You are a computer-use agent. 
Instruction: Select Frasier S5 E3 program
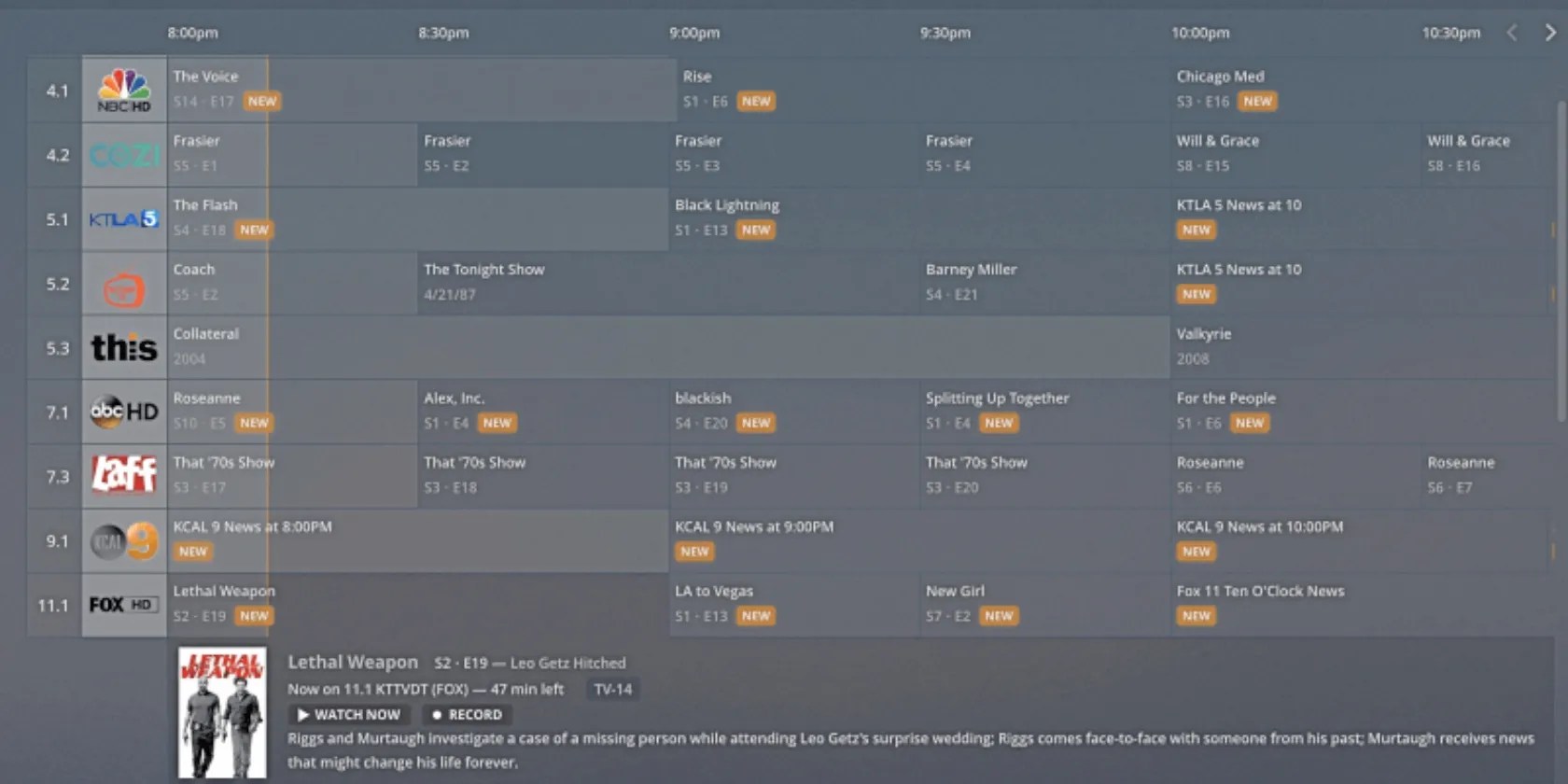pos(794,155)
